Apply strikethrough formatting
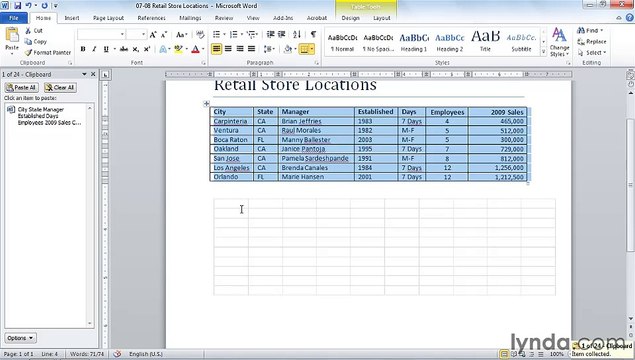 124,49
